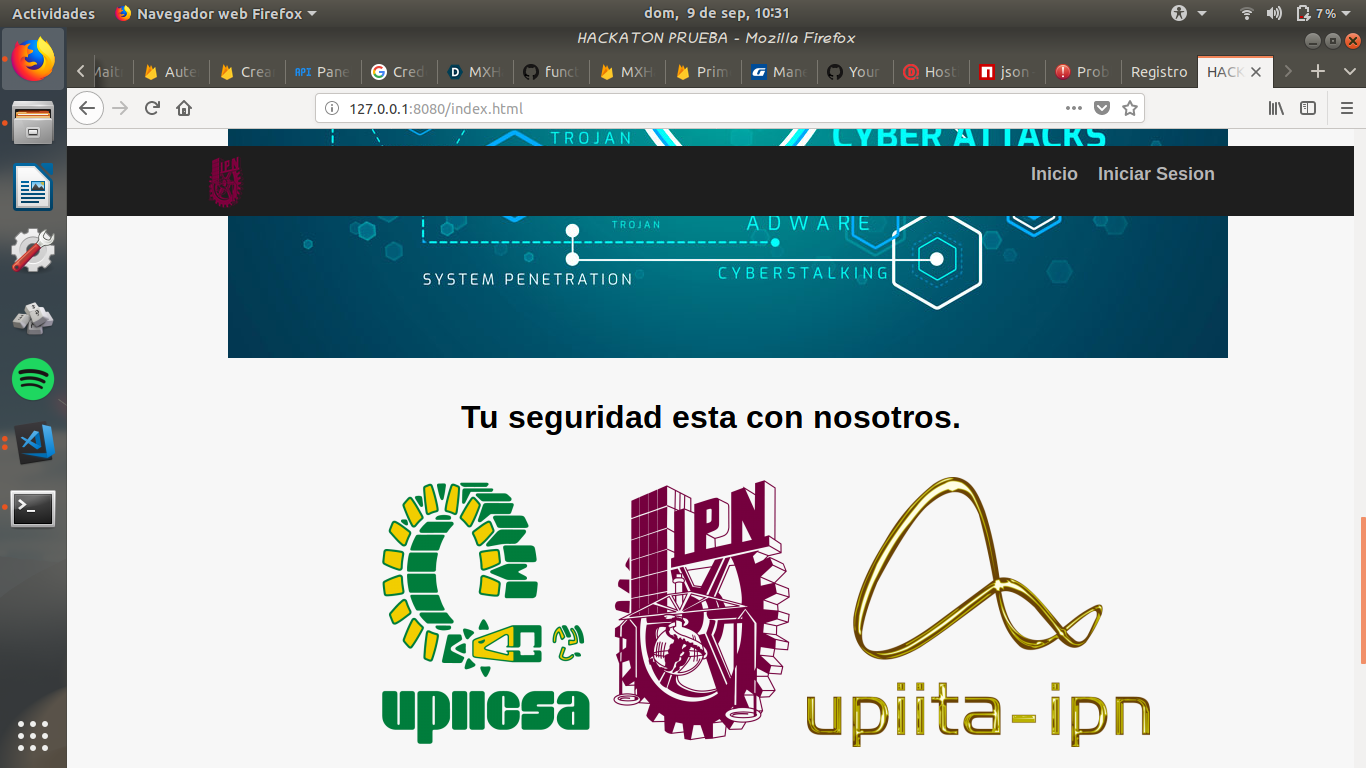Viewport: 1366px width, 768px height.
Task: Switch to the Prob tab
Action: (x=1083, y=72)
